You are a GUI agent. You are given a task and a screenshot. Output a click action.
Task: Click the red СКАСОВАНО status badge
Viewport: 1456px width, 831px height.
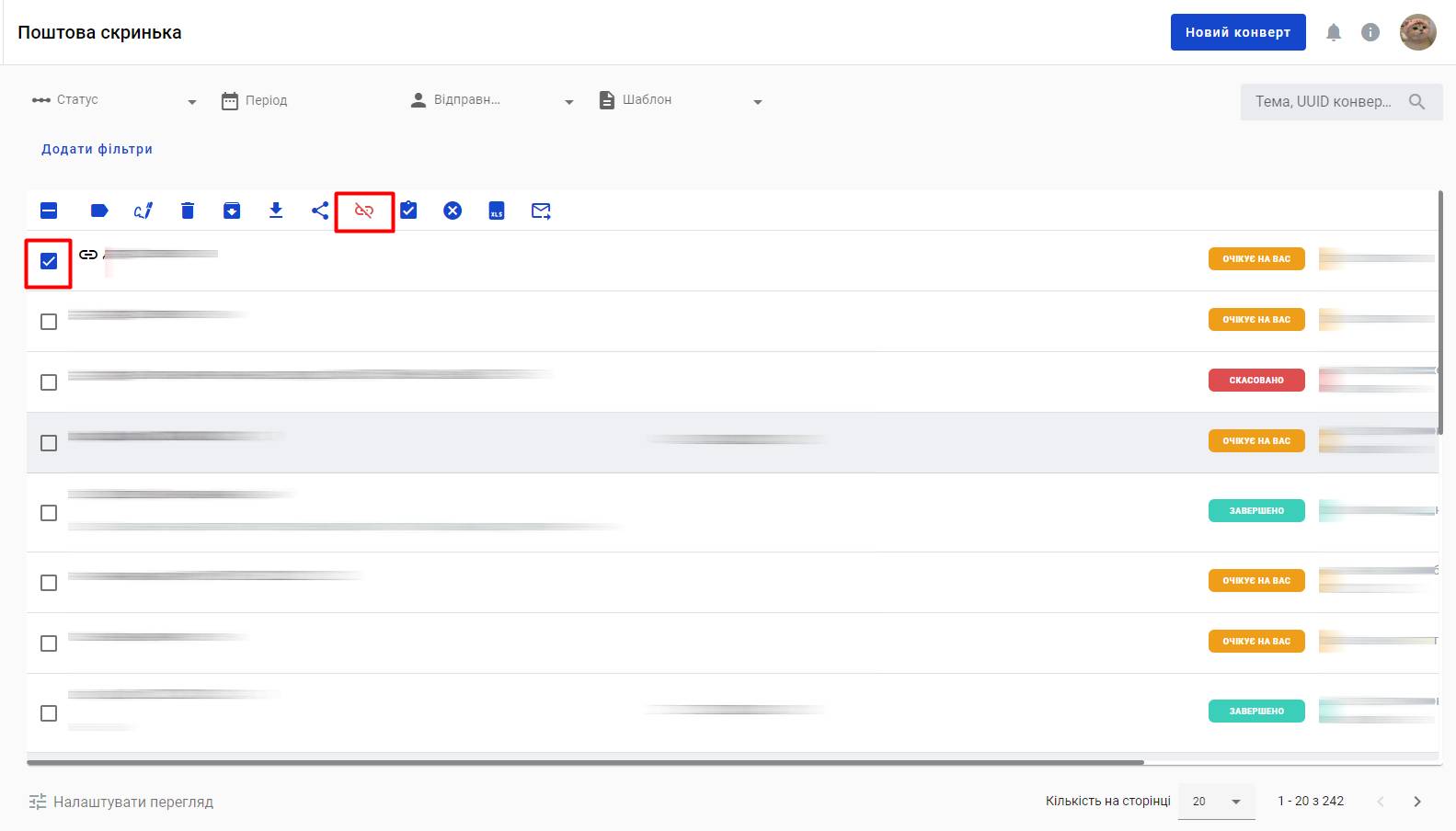[x=1256, y=380]
